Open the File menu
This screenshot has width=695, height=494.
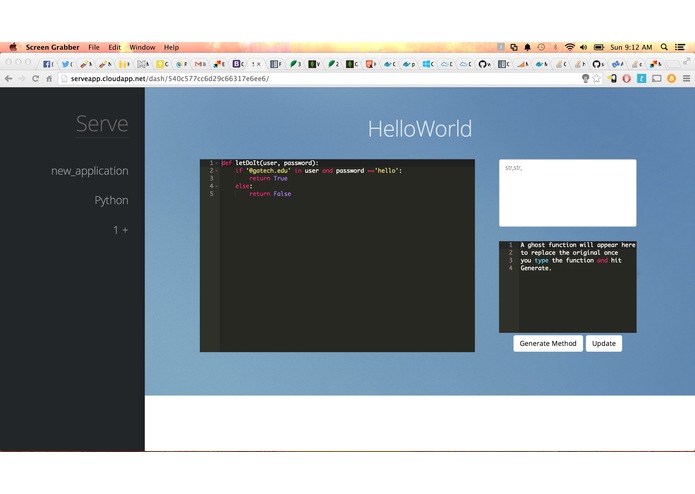[x=94, y=47]
